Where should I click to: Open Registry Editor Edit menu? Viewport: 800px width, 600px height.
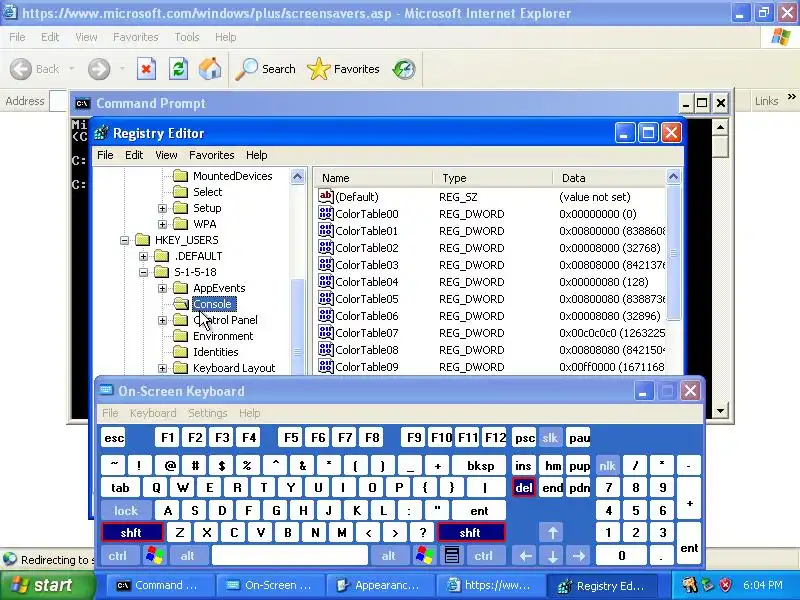(x=134, y=155)
